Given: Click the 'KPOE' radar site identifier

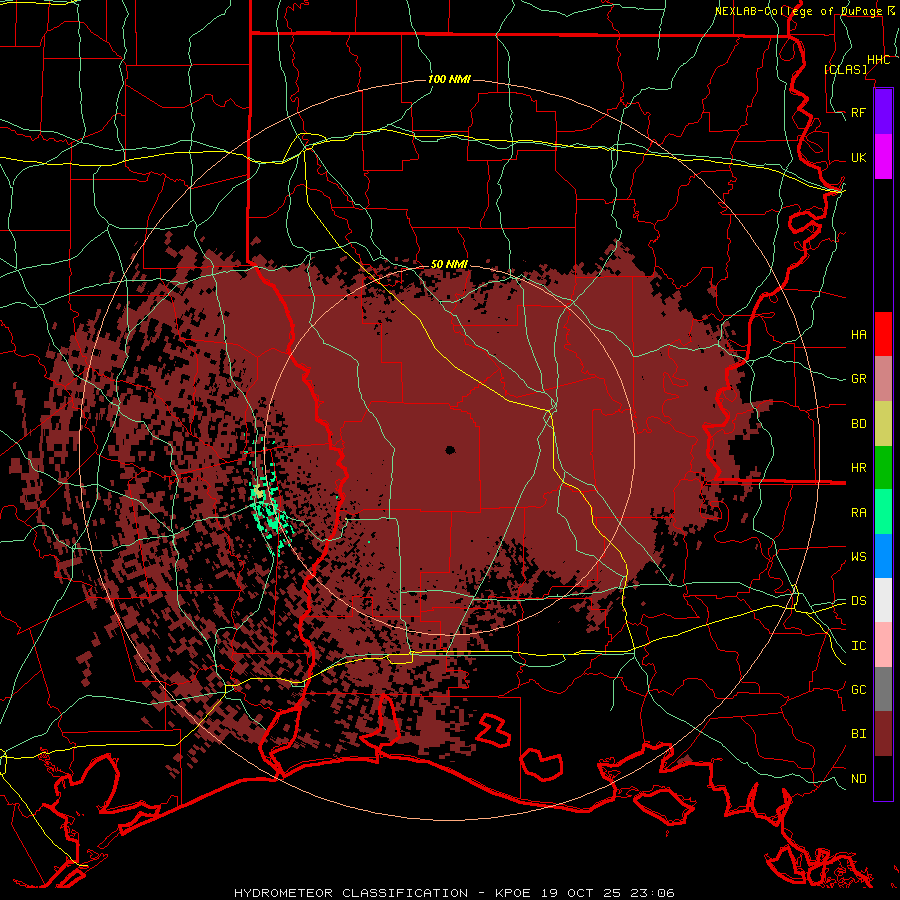Looking at the screenshot, I should (514, 893).
